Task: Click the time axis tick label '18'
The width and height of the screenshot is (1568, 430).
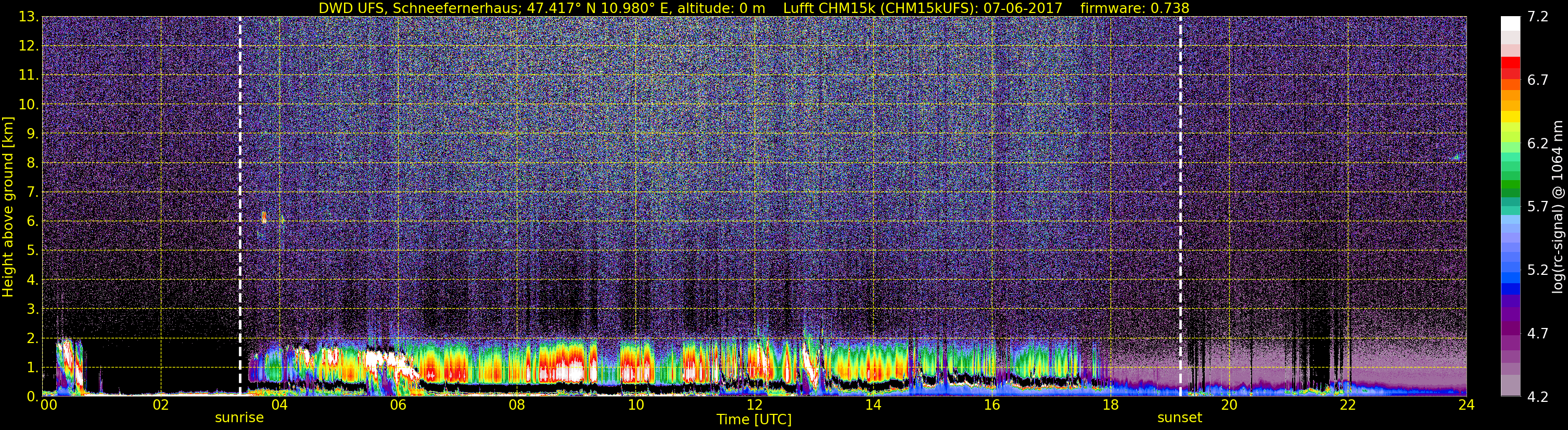Action: pyautogui.click(x=1110, y=405)
